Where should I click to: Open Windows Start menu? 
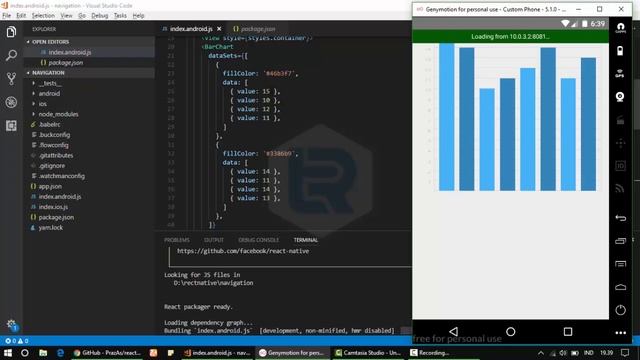click(x=8, y=353)
